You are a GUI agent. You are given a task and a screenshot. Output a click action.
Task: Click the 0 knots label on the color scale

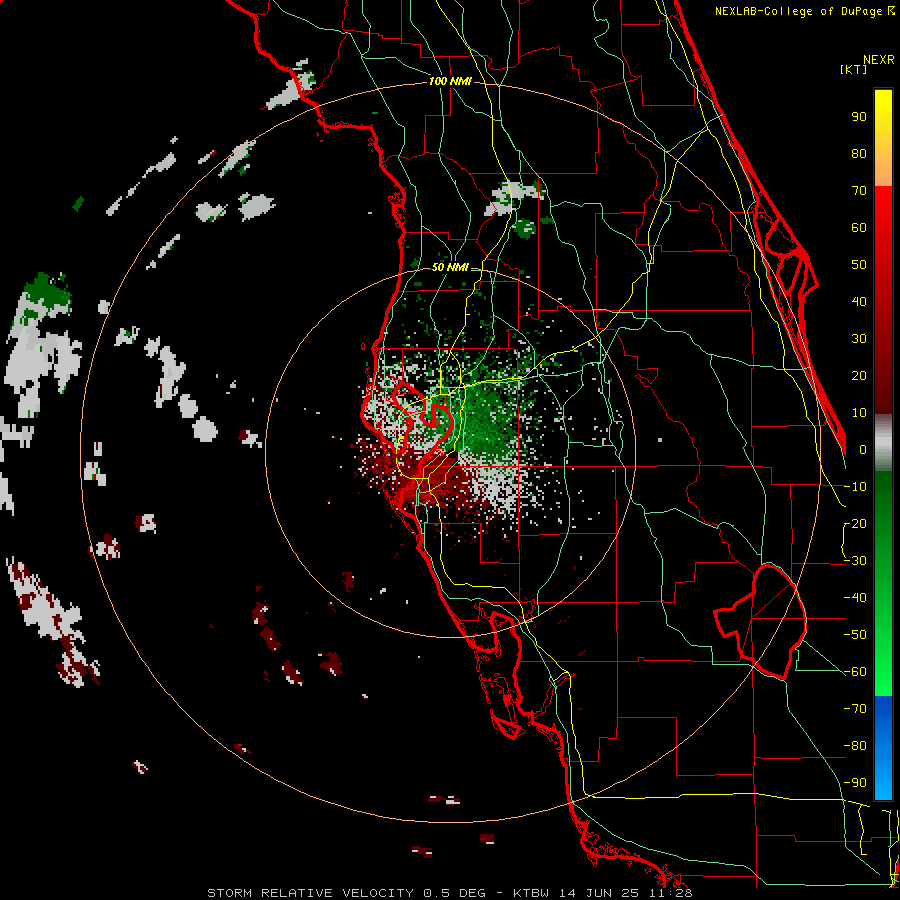point(863,450)
